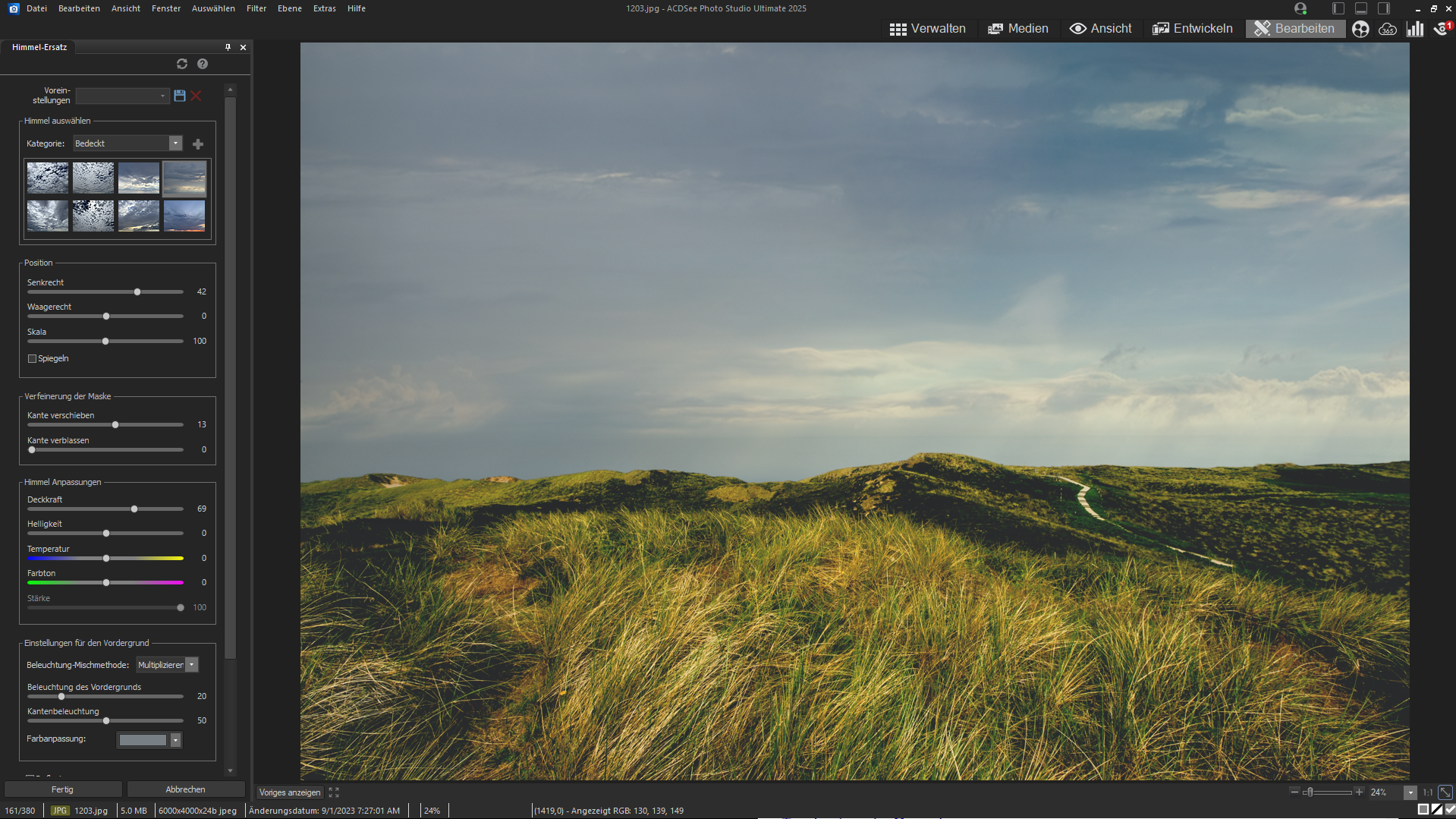Open help for the Himmel-Ersatz panel
This screenshot has width=1456, height=819.
[x=203, y=64]
